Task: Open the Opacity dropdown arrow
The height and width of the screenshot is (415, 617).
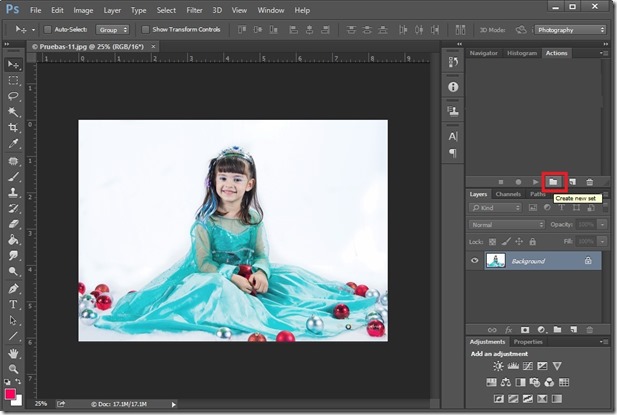Action: [x=602, y=225]
